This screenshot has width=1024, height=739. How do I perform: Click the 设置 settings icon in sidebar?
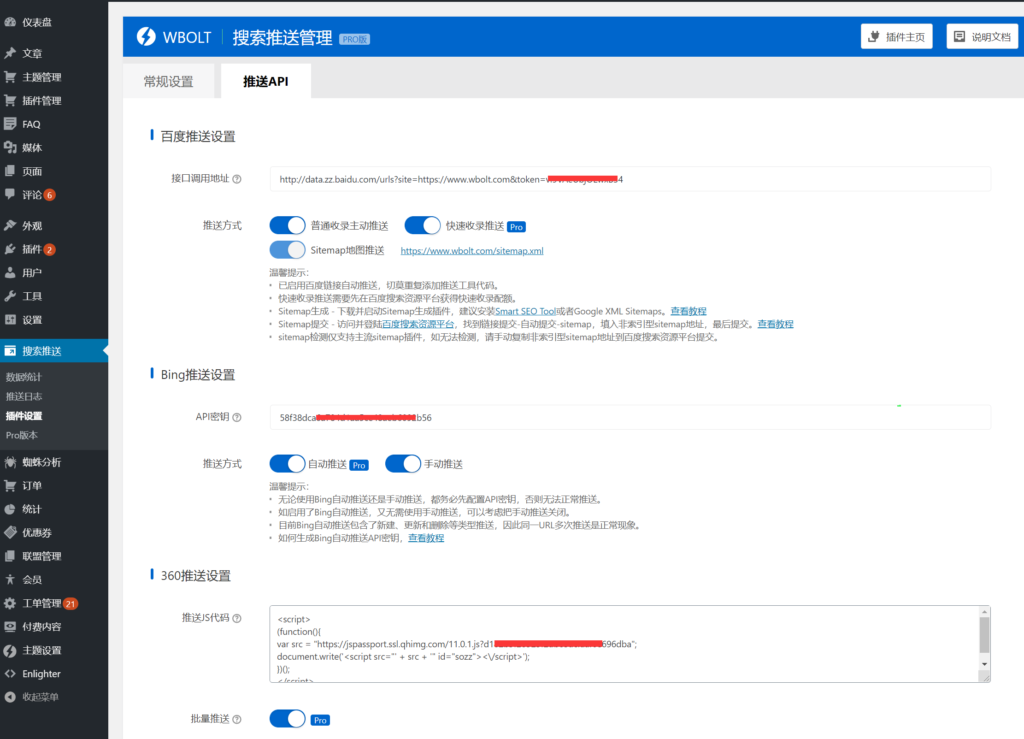pyautogui.click(x=10, y=319)
